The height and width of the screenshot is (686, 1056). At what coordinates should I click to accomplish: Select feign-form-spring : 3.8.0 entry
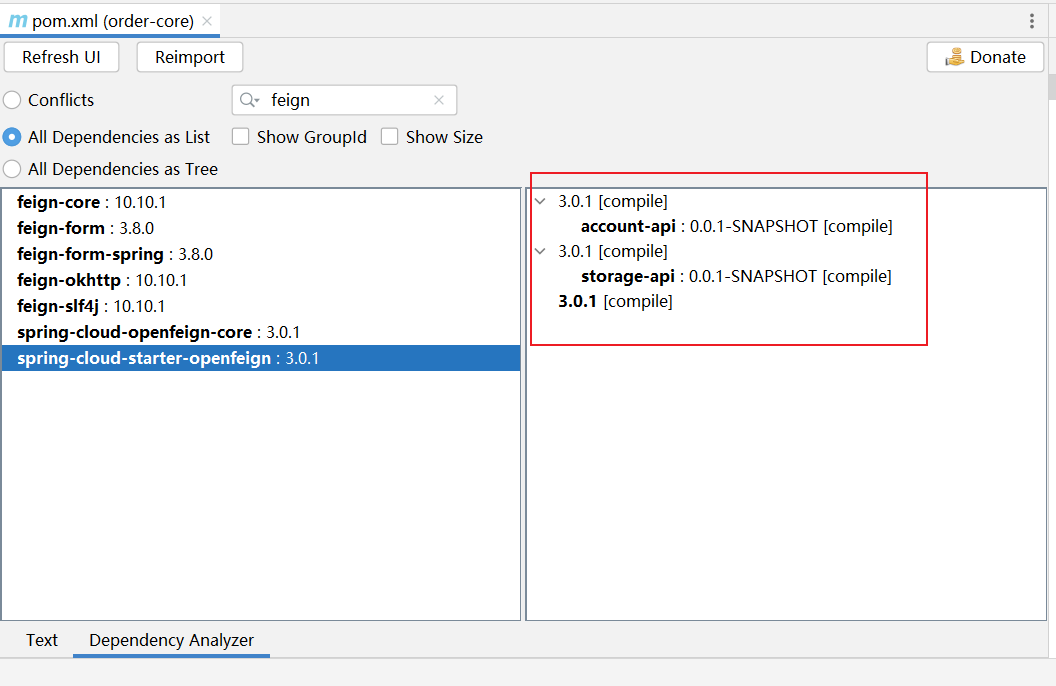pos(261,254)
